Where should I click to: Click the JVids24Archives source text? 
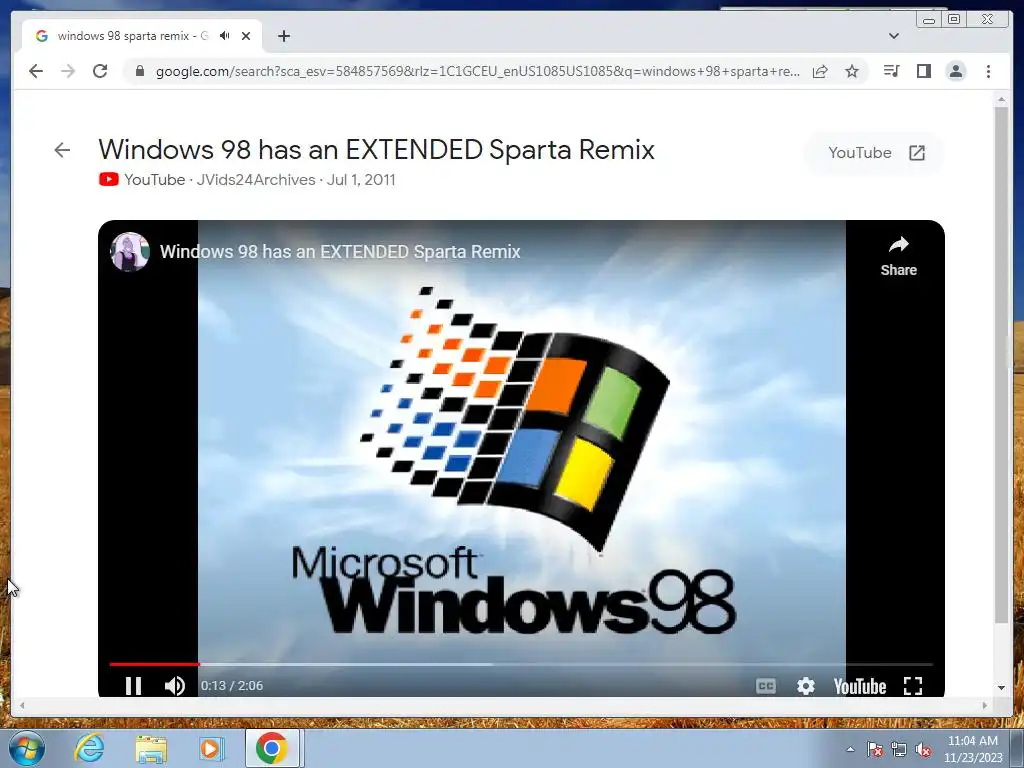[x=256, y=180]
